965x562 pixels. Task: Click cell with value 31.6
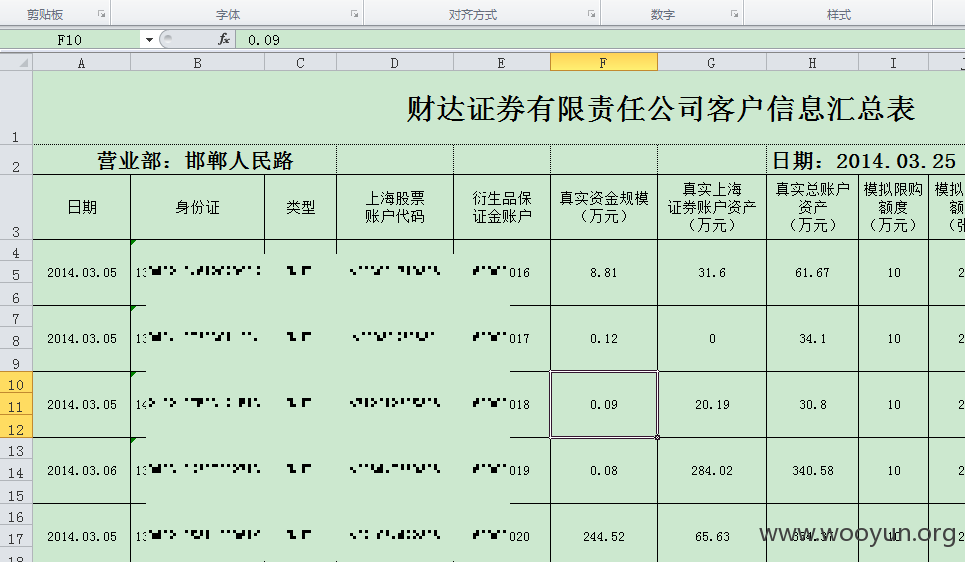pyautogui.click(x=712, y=272)
